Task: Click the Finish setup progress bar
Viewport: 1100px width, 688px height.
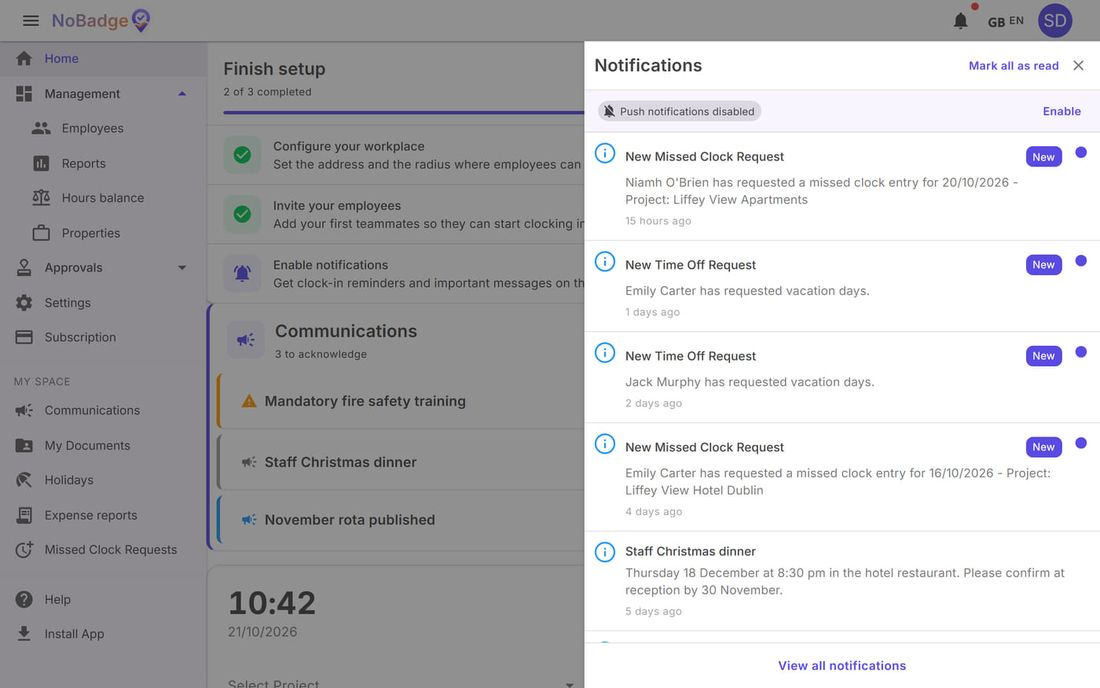Action: pyautogui.click(x=403, y=112)
